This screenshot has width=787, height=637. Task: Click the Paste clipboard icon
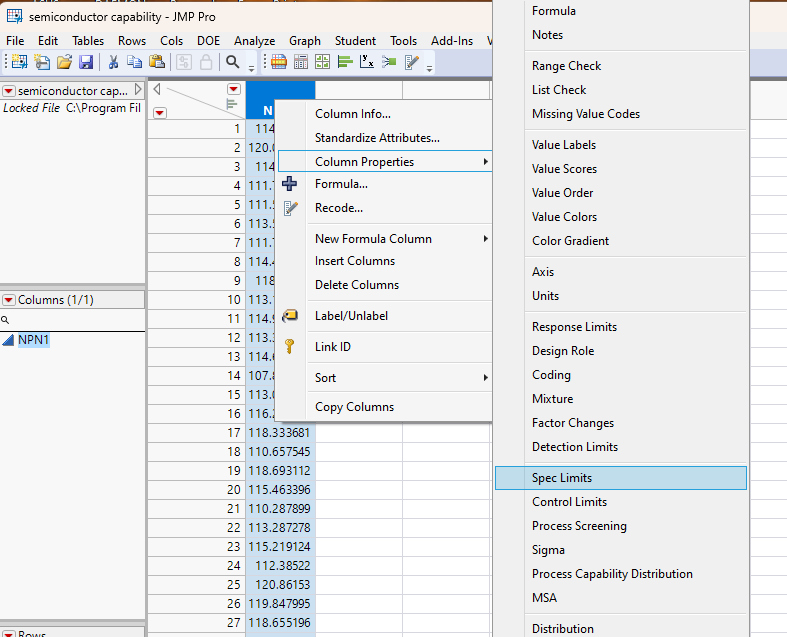(x=157, y=62)
